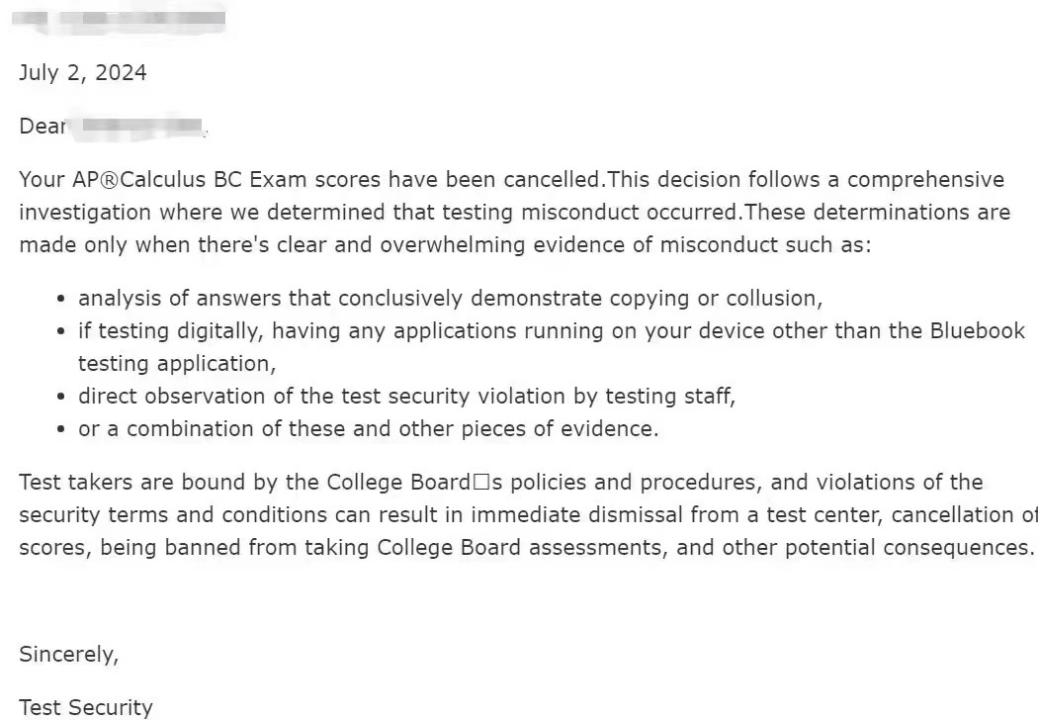Click the phrase copying or collusion
This screenshot has width=1038, height=720.
[716, 298]
